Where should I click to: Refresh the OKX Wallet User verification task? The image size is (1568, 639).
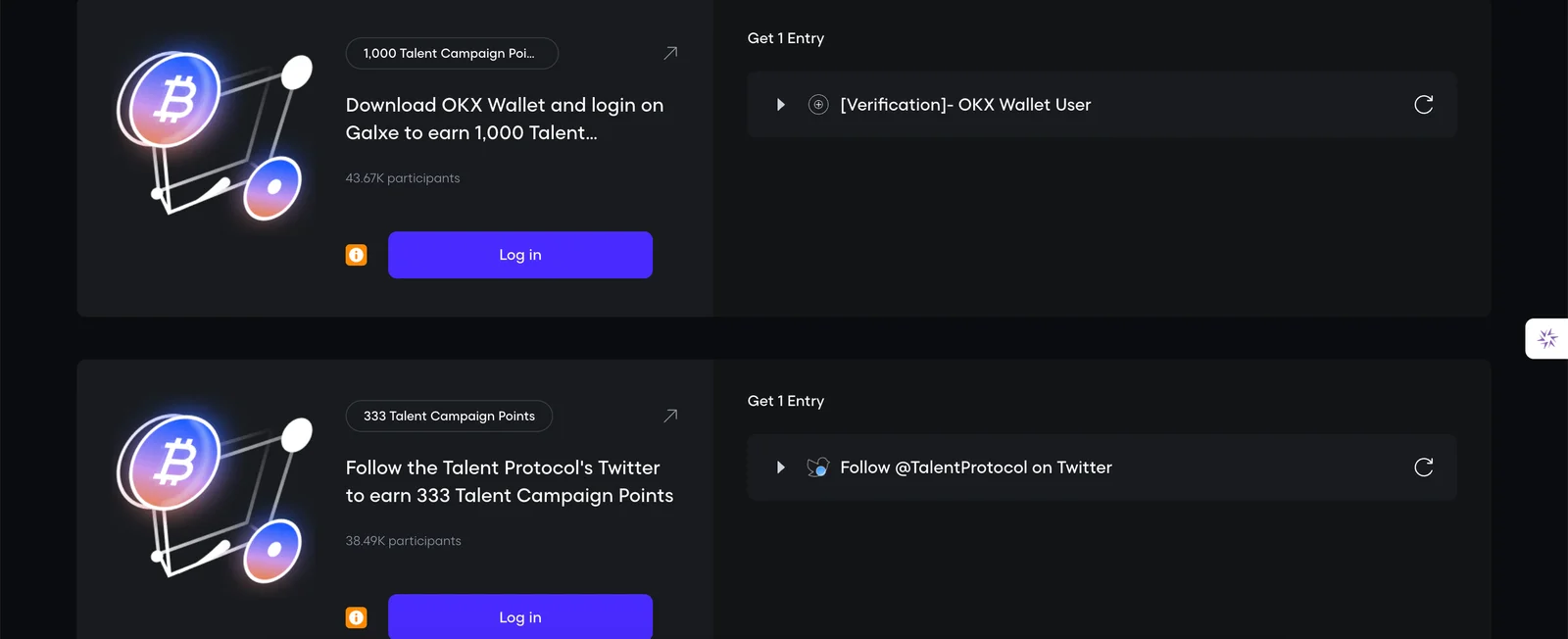pyautogui.click(x=1424, y=105)
